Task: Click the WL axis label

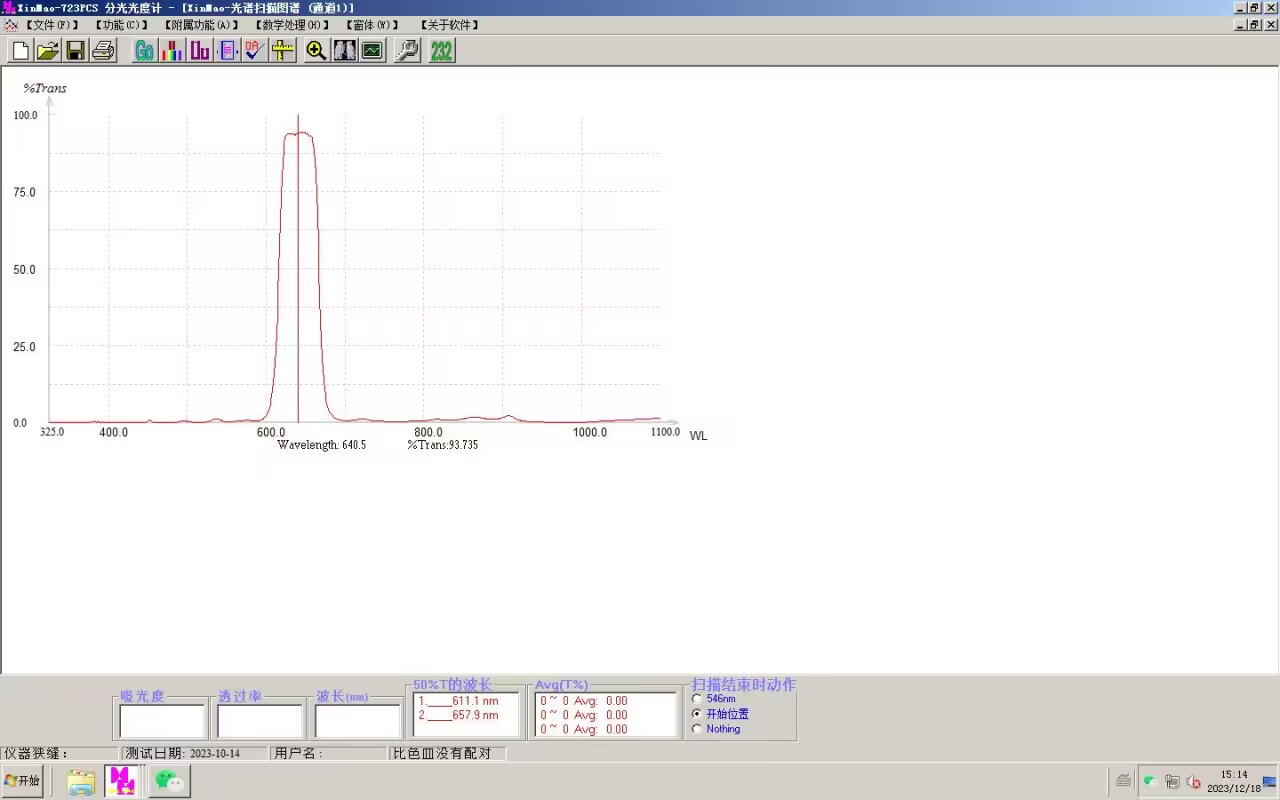Action: pyautogui.click(x=698, y=436)
